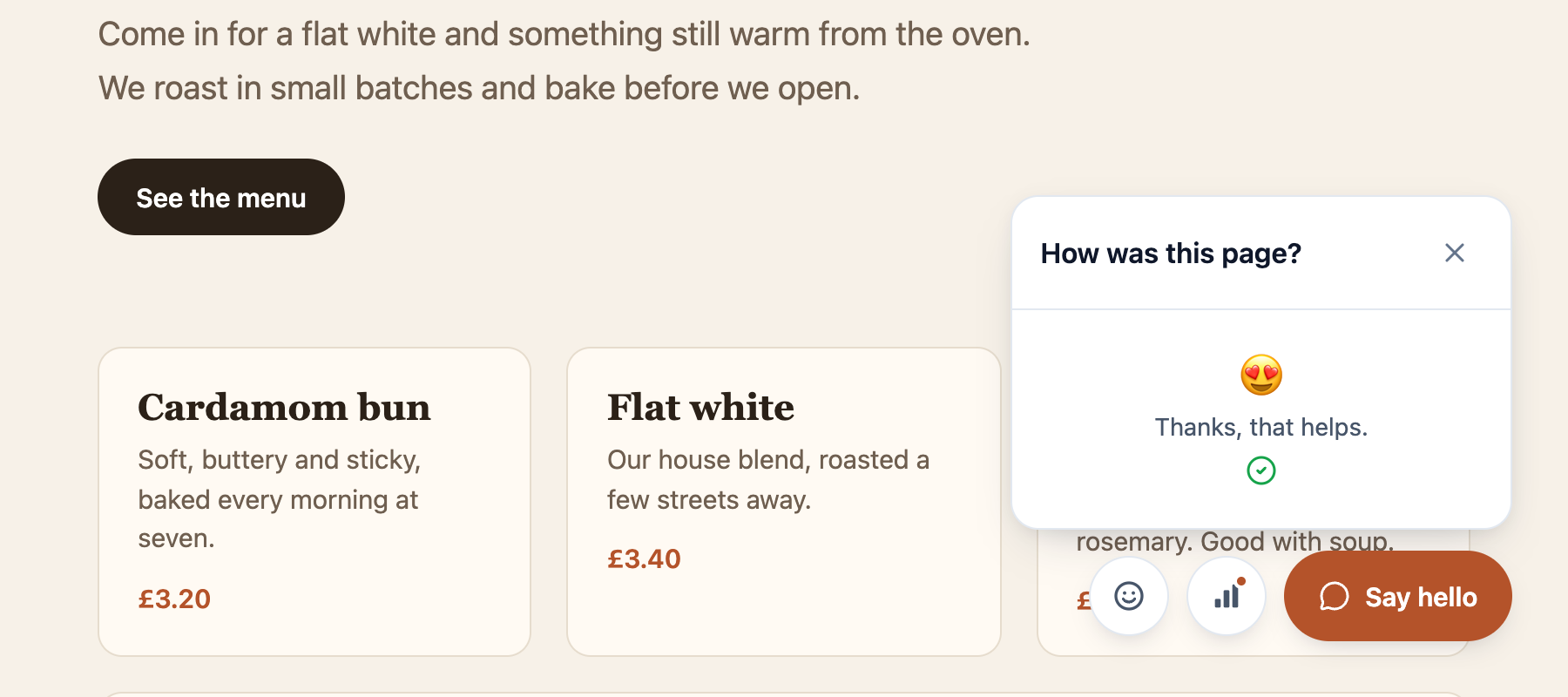Click the green checkmark circle icon
Image resolution: width=1568 pixels, height=697 pixels.
[x=1261, y=470]
